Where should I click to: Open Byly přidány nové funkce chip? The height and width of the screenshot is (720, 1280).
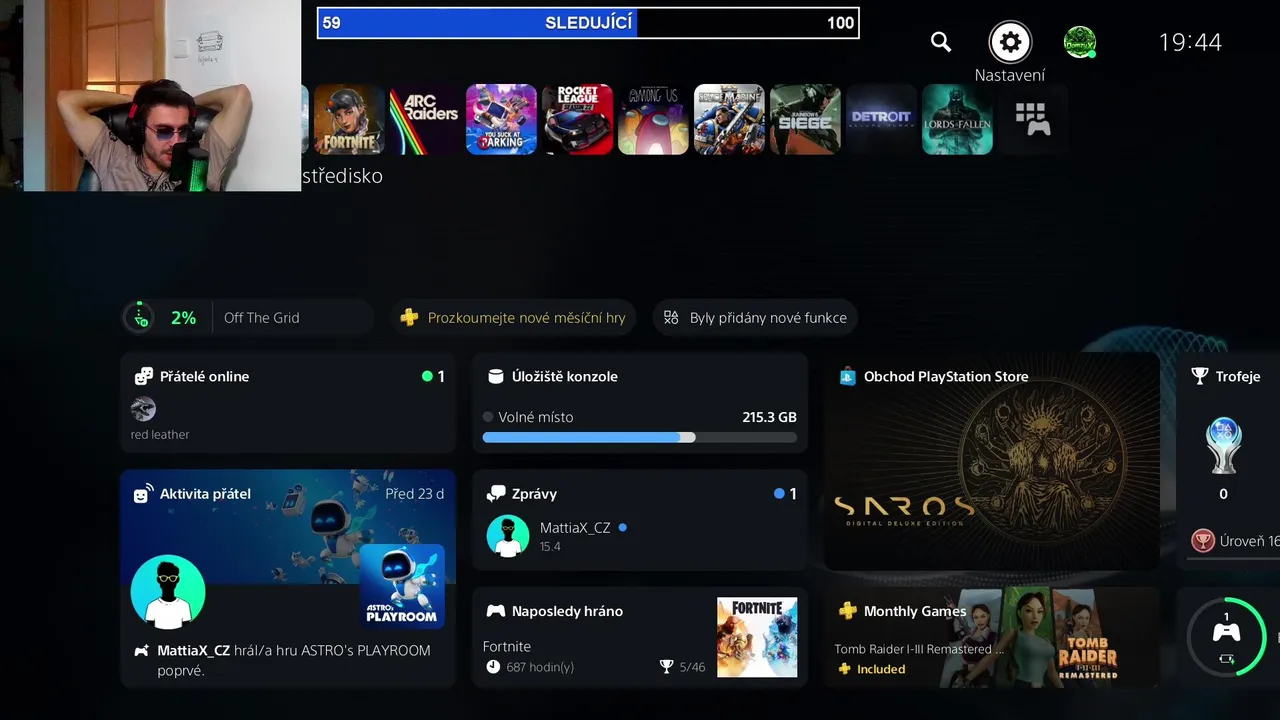755,317
